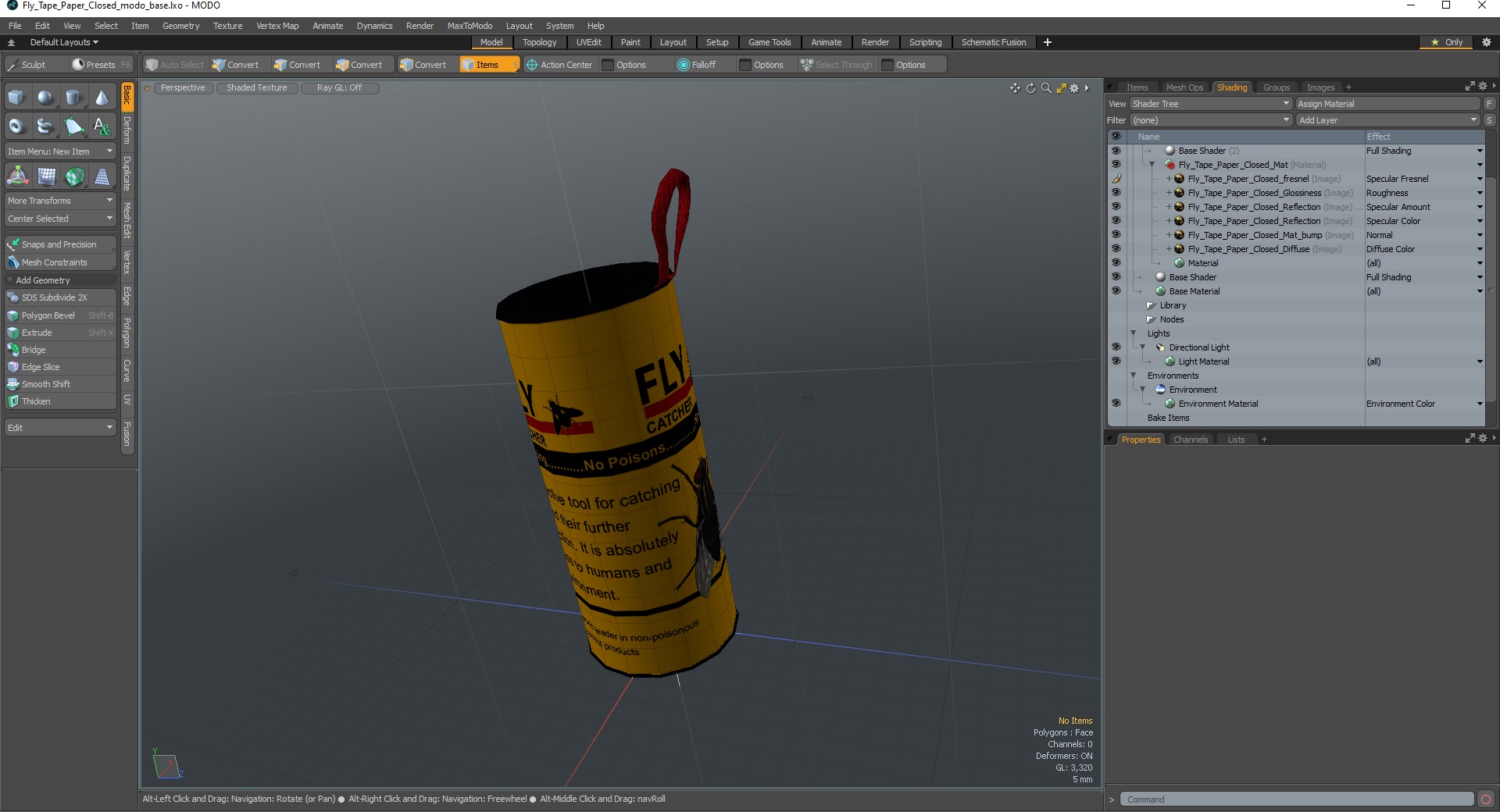This screenshot has height=812, width=1500.
Task: Click the Edge Slice tool
Action: pos(60,367)
